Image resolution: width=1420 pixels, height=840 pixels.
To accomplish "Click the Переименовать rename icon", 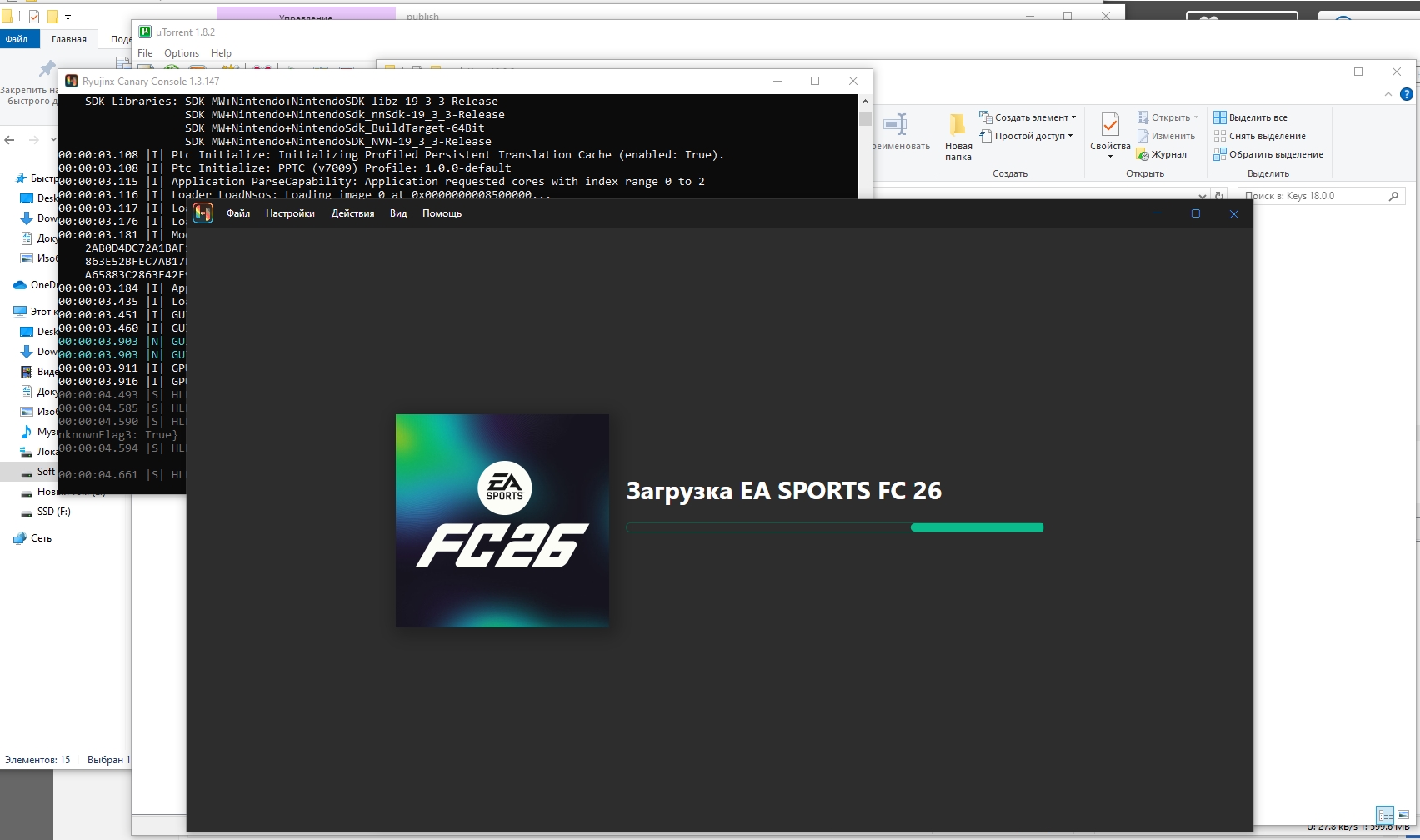I will (x=896, y=125).
